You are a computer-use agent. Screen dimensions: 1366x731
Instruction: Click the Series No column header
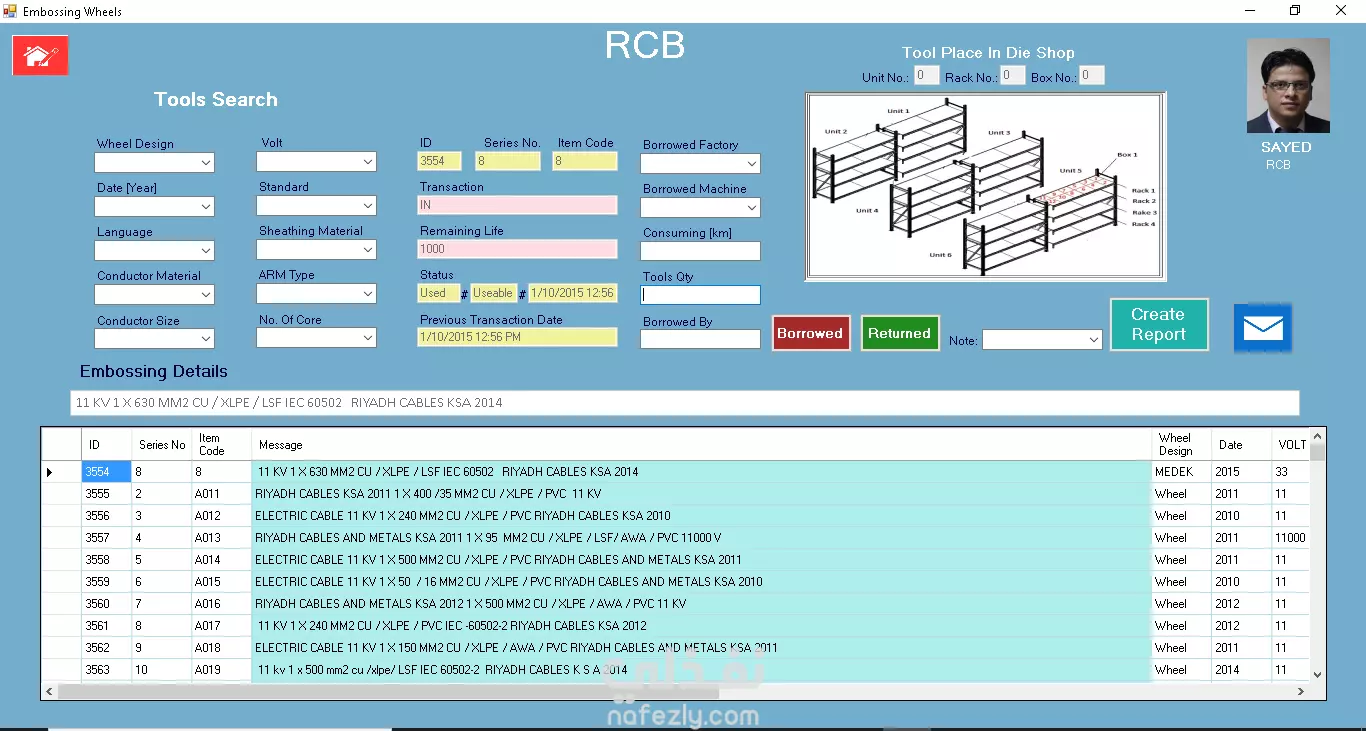pyautogui.click(x=161, y=445)
